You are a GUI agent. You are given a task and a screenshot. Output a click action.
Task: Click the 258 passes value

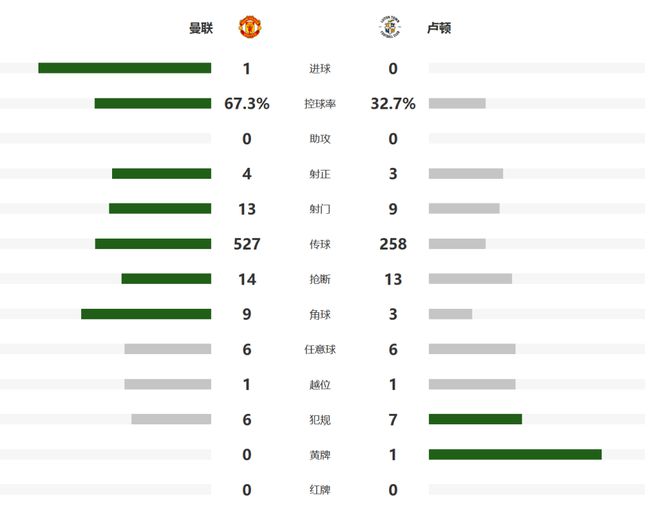click(393, 244)
